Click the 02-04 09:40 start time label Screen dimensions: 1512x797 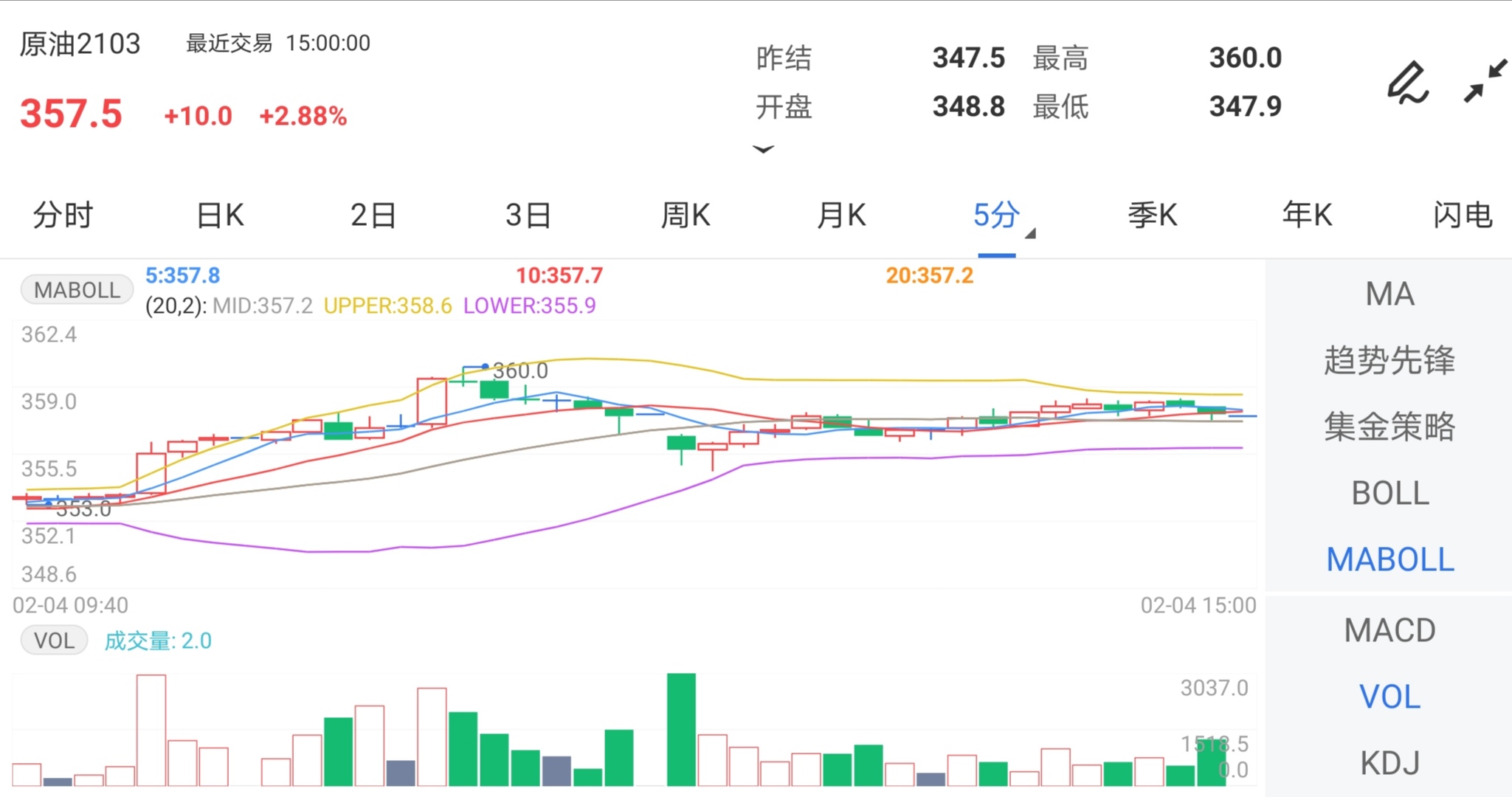(71, 605)
